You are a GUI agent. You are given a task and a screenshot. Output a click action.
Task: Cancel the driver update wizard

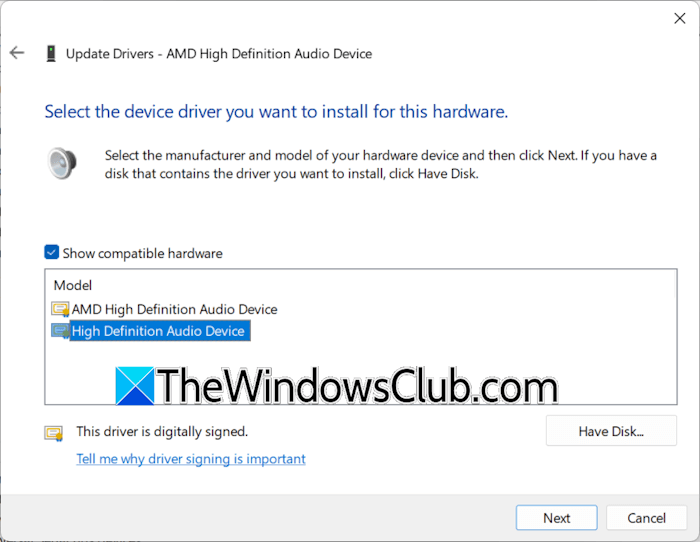[x=646, y=517]
